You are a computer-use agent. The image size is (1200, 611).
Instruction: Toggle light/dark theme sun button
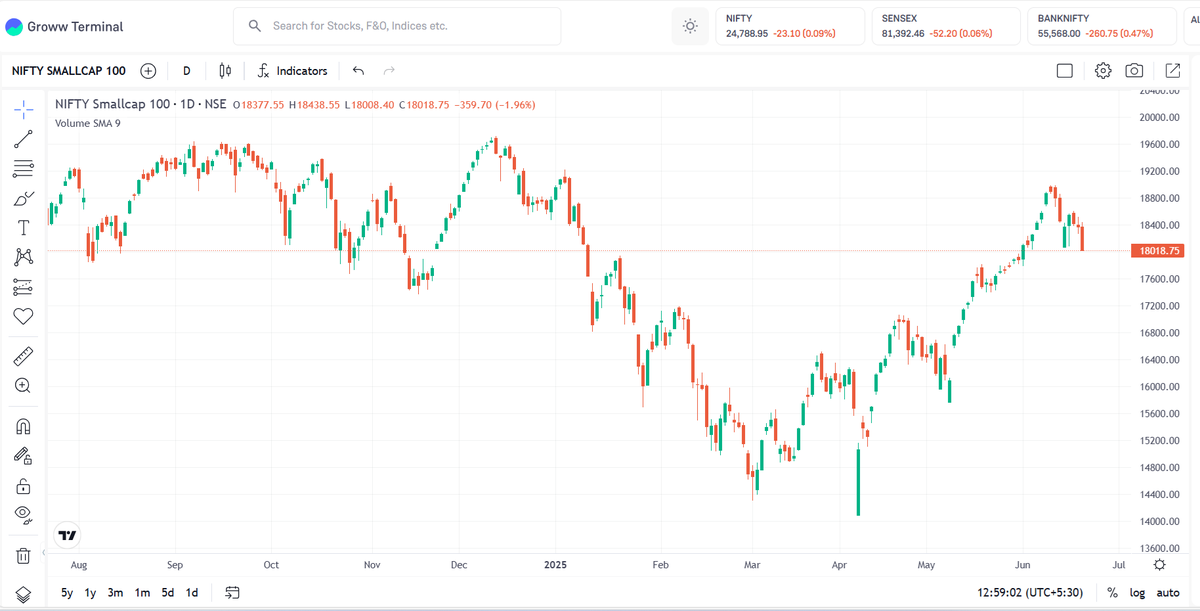pos(690,26)
